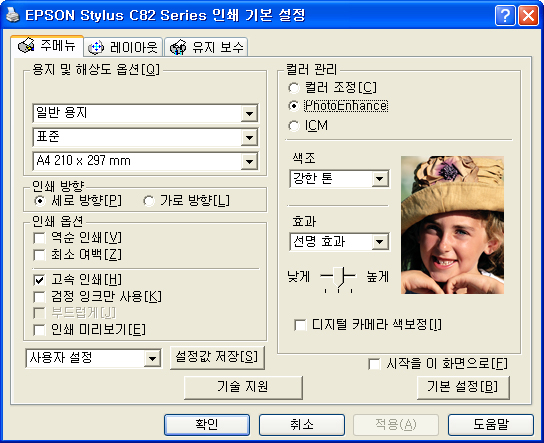Open the 사용자 설정 dropdown
Viewport: 544px width, 443px height.
tap(93, 358)
